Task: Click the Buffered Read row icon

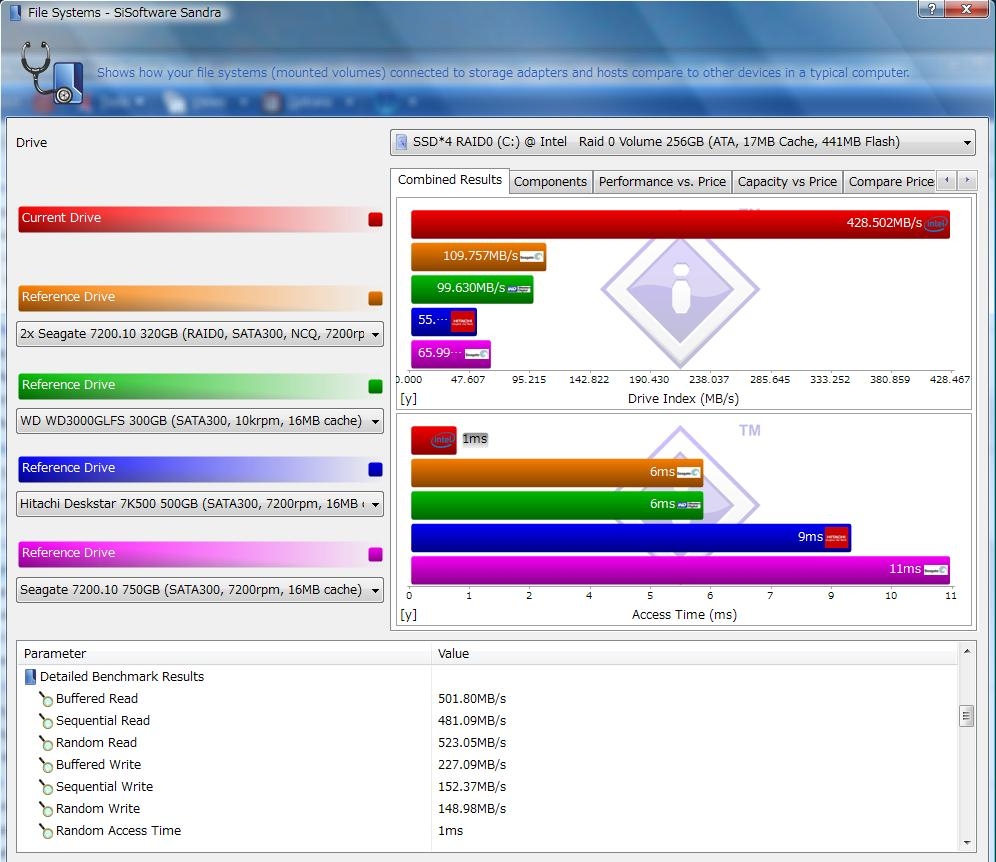Action: click(46, 699)
